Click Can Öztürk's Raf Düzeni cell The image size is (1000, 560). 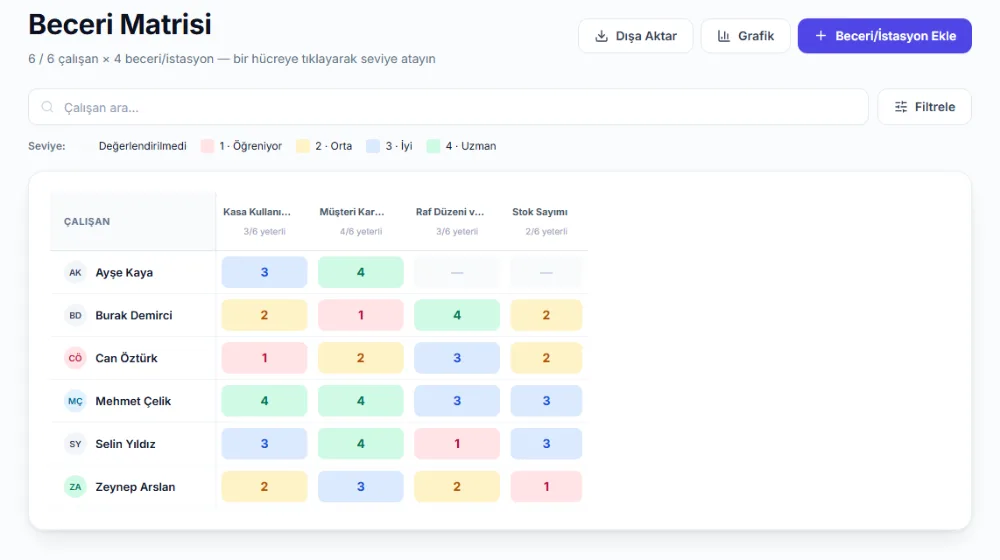click(x=457, y=358)
